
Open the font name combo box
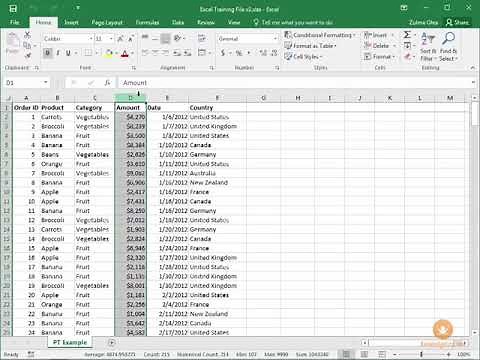click(x=68, y=39)
